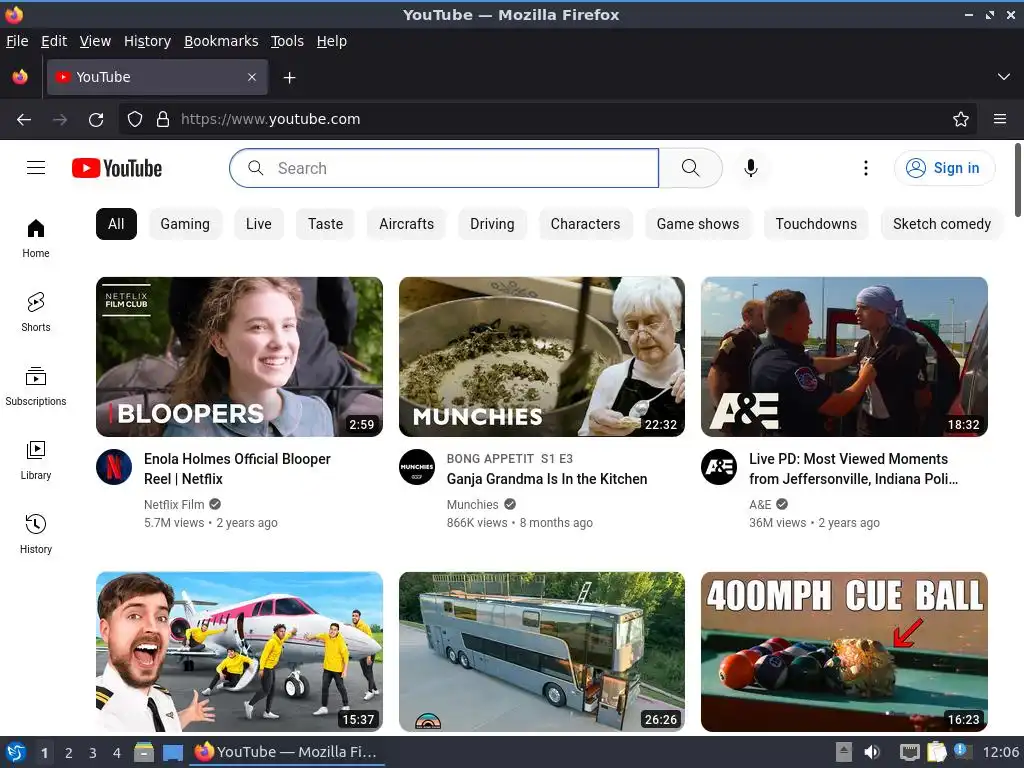Click the A&E channel avatar
Viewport: 1024px width, 768px height.
pyautogui.click(x=719, y=467)
